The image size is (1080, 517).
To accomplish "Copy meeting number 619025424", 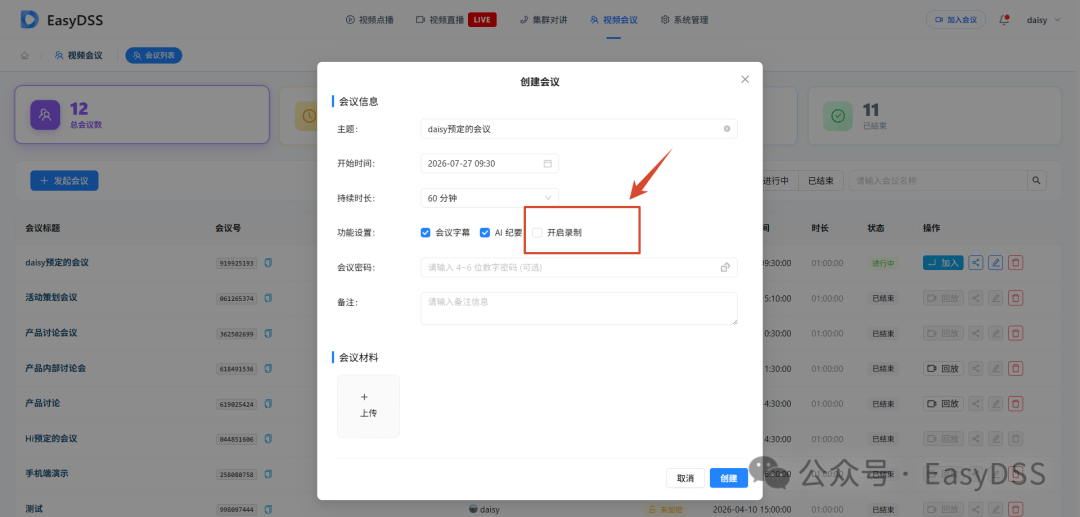I will (x=269, y=403).
